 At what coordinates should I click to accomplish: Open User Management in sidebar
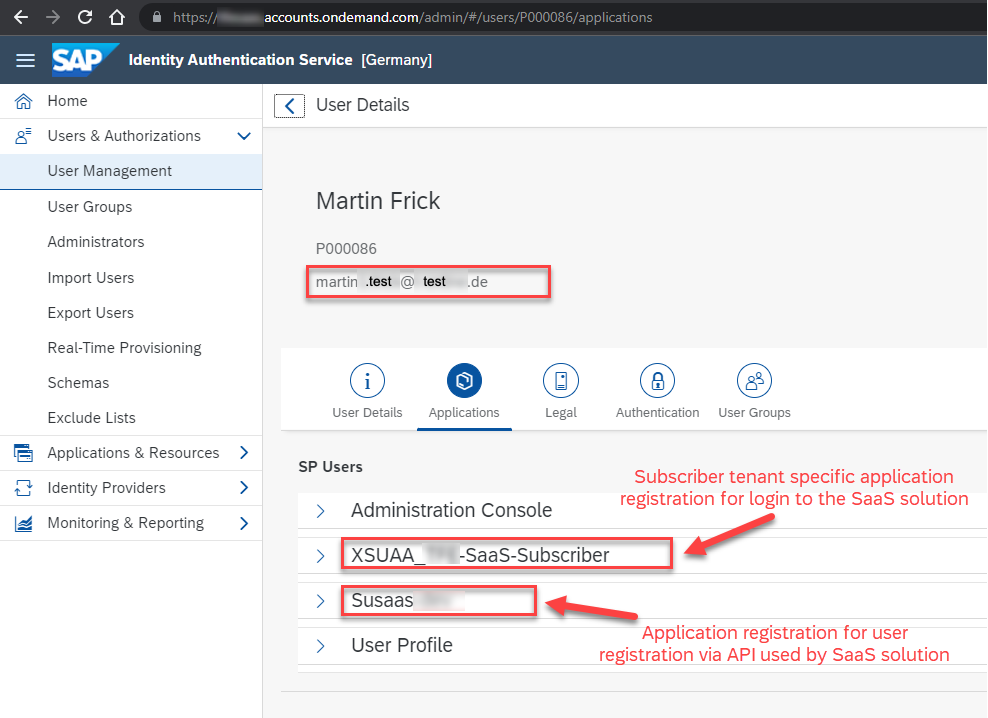click(x=131, y=171)
